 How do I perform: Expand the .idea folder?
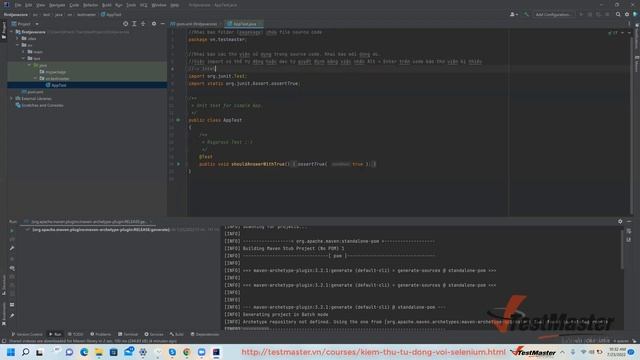(x=18, y=38)
